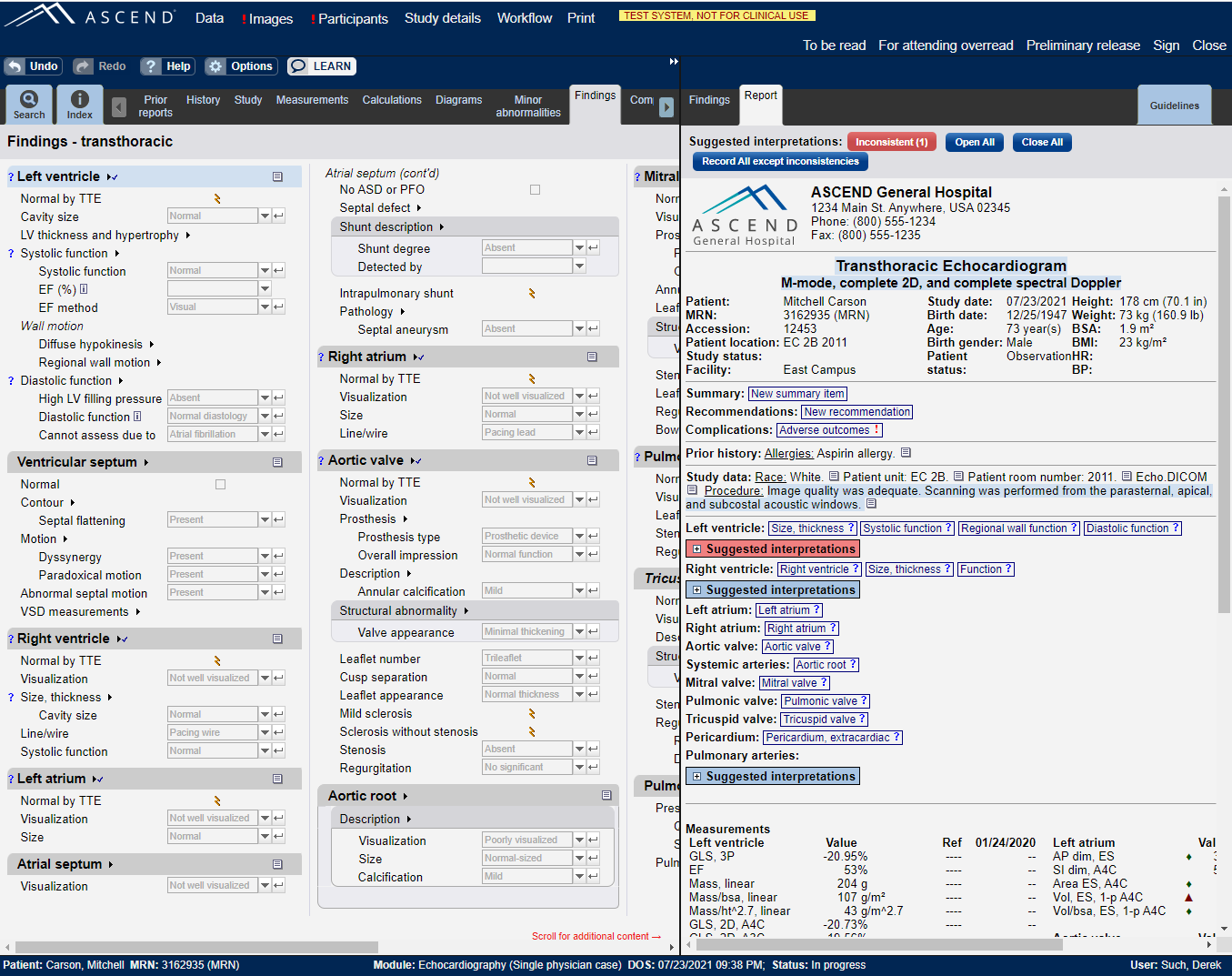The height and width of the screenshot is (976, 1232).
Task: Click the panel splitter double-arrow icon
Action: (x=674, y=62)
